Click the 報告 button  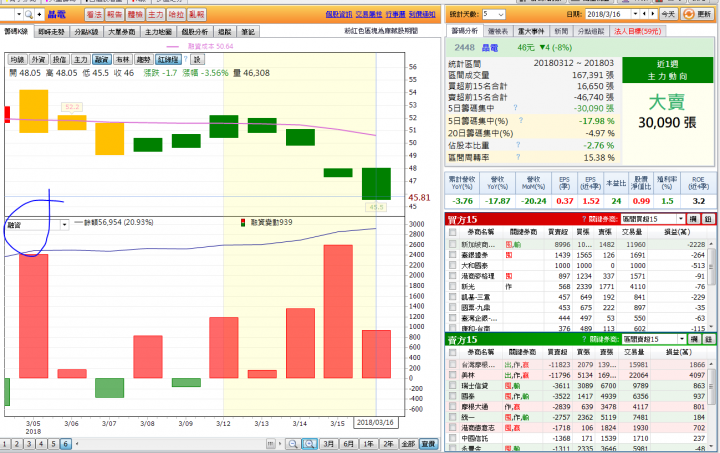tap(114, 15)
